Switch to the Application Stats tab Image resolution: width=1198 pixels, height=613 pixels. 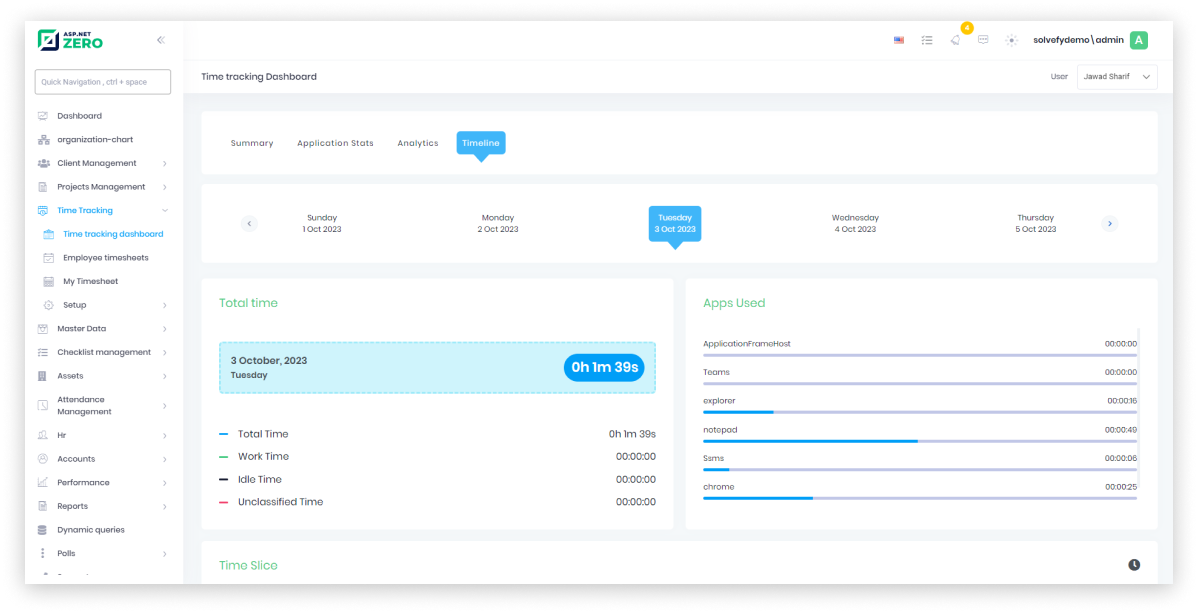(335, 143)
